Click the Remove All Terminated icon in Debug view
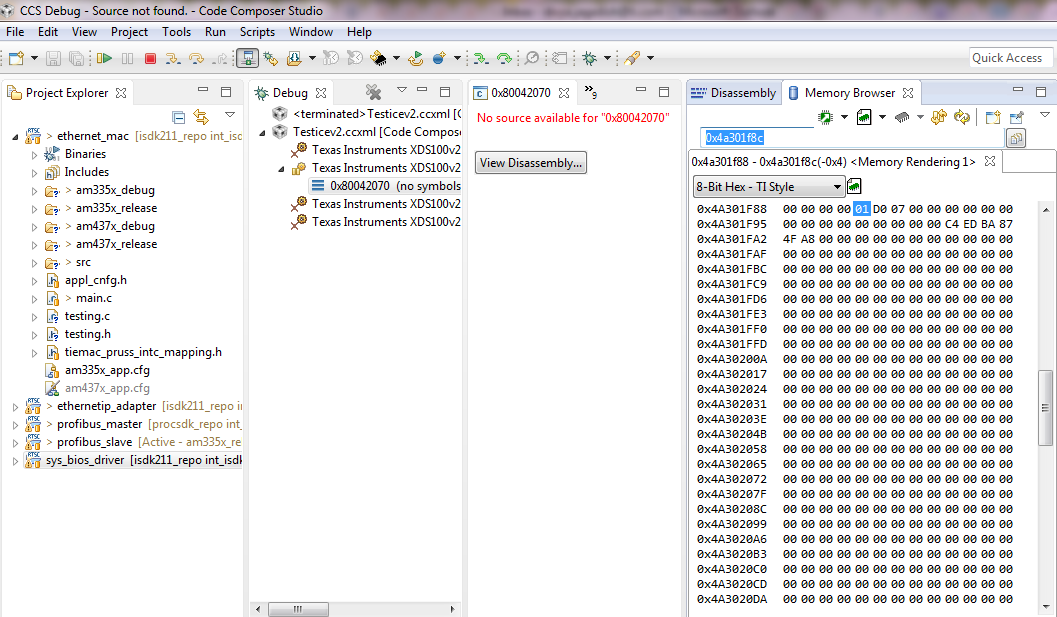Viewport: 1057px width, 617px height. point(373,92)
